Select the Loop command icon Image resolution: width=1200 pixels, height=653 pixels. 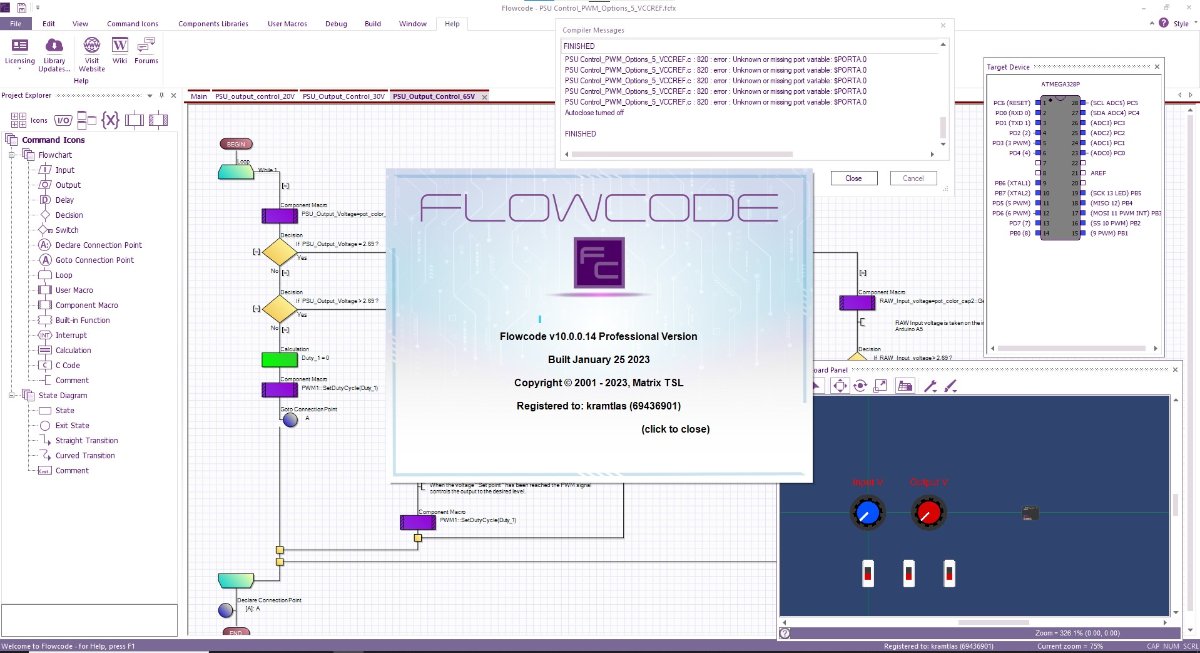pyautogui.click(x=55, y=275)
